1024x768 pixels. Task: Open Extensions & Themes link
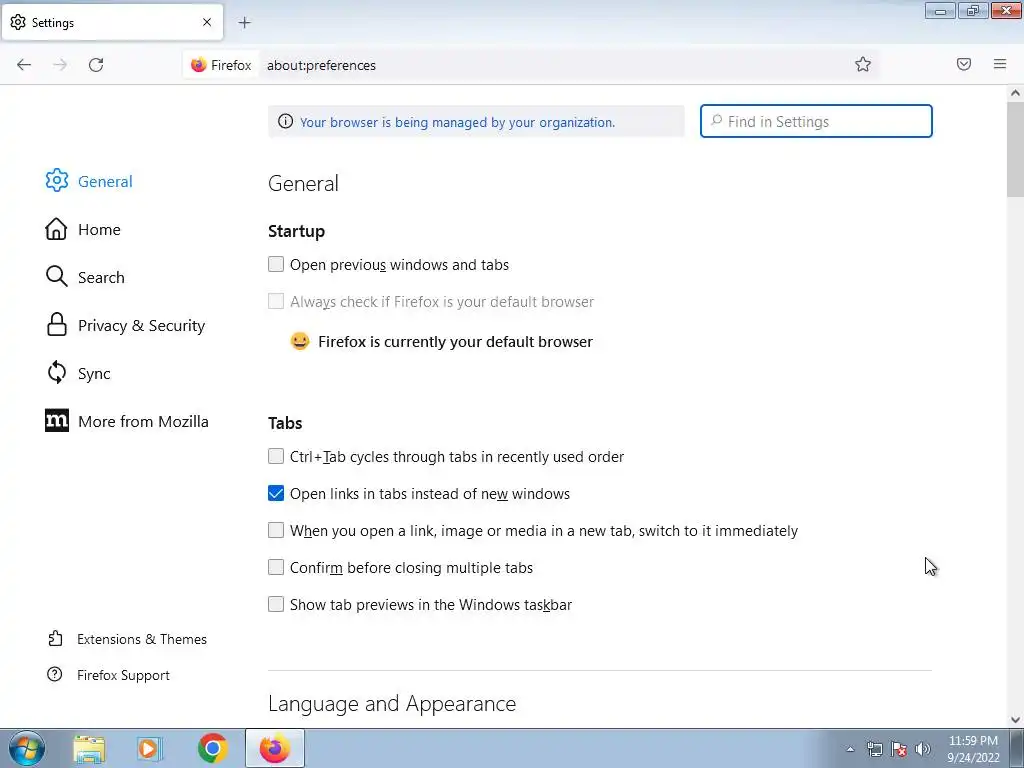coord(142,639)
